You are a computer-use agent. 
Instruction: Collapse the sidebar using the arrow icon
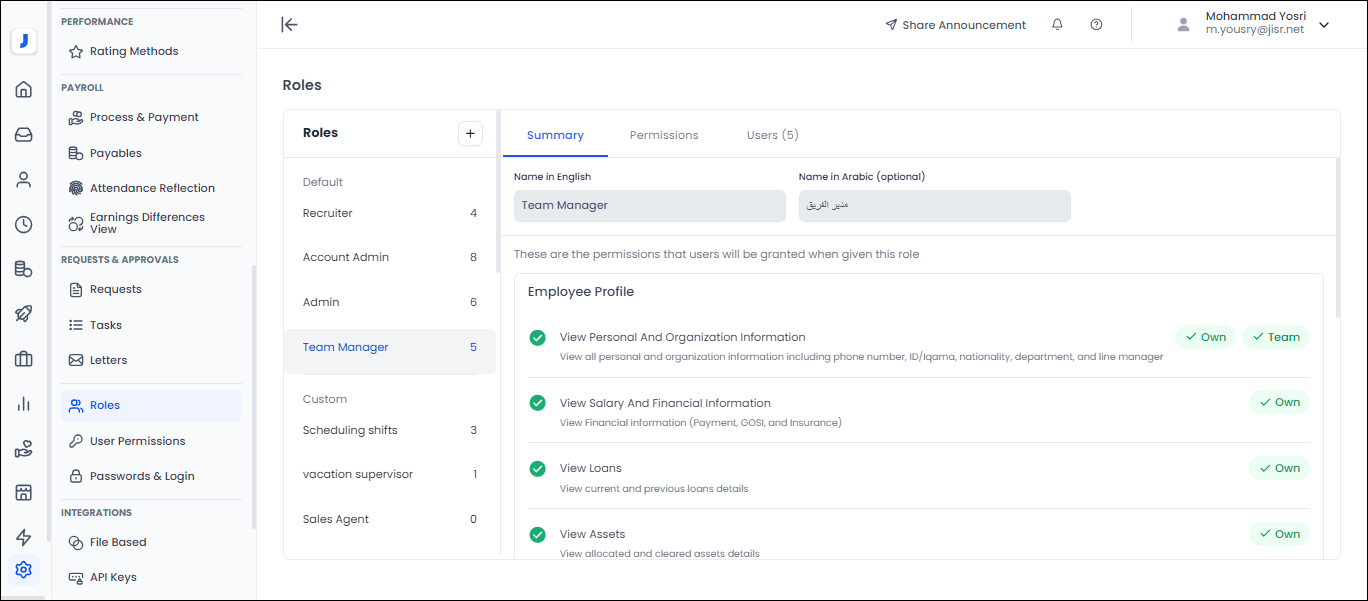pyautogui.click(x=290, y=25)
